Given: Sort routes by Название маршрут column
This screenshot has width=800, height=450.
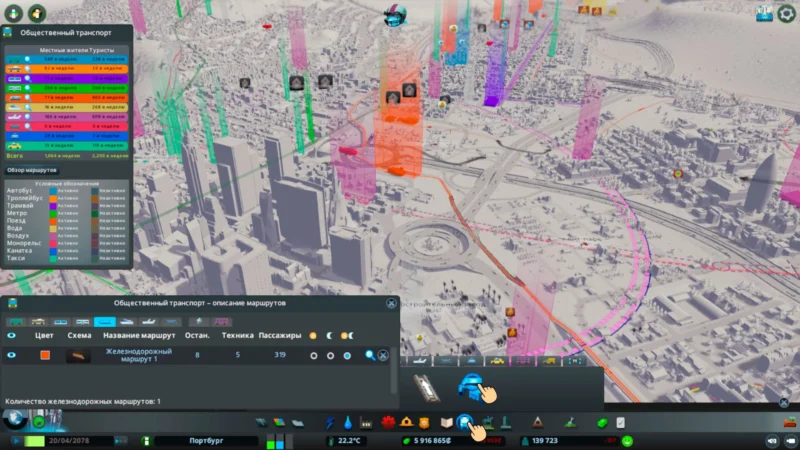Looking at the screenshot, I should pyautogui.click(x=139, y=335).
